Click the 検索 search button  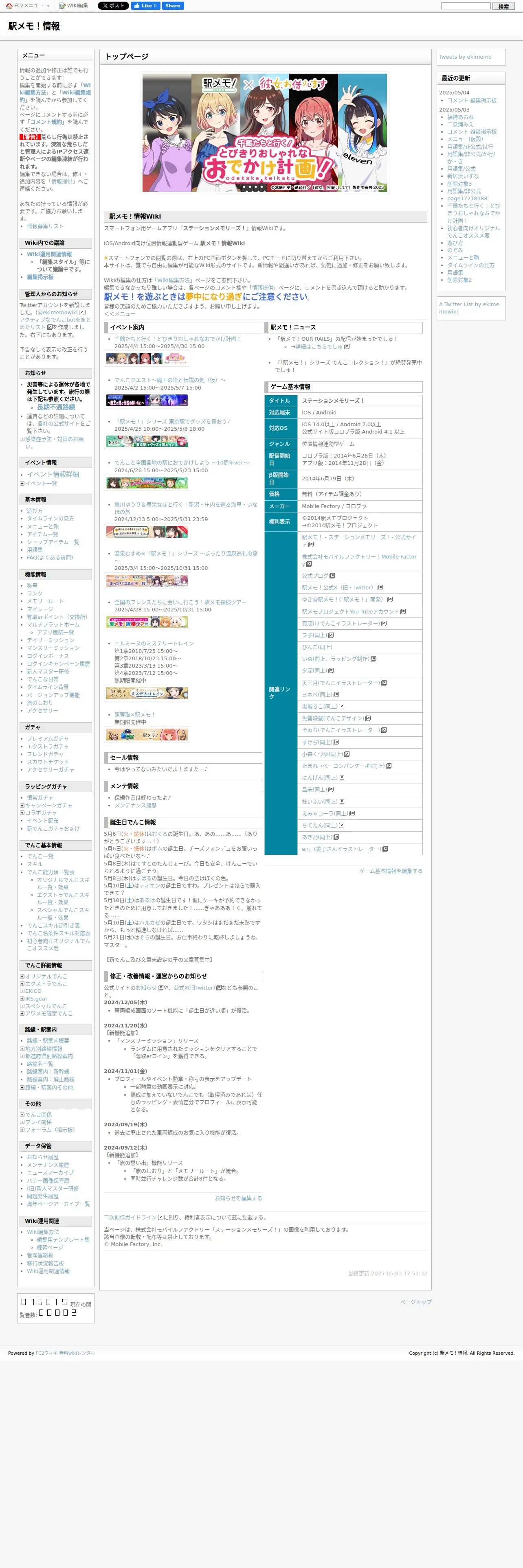click(x=503, y=6)
